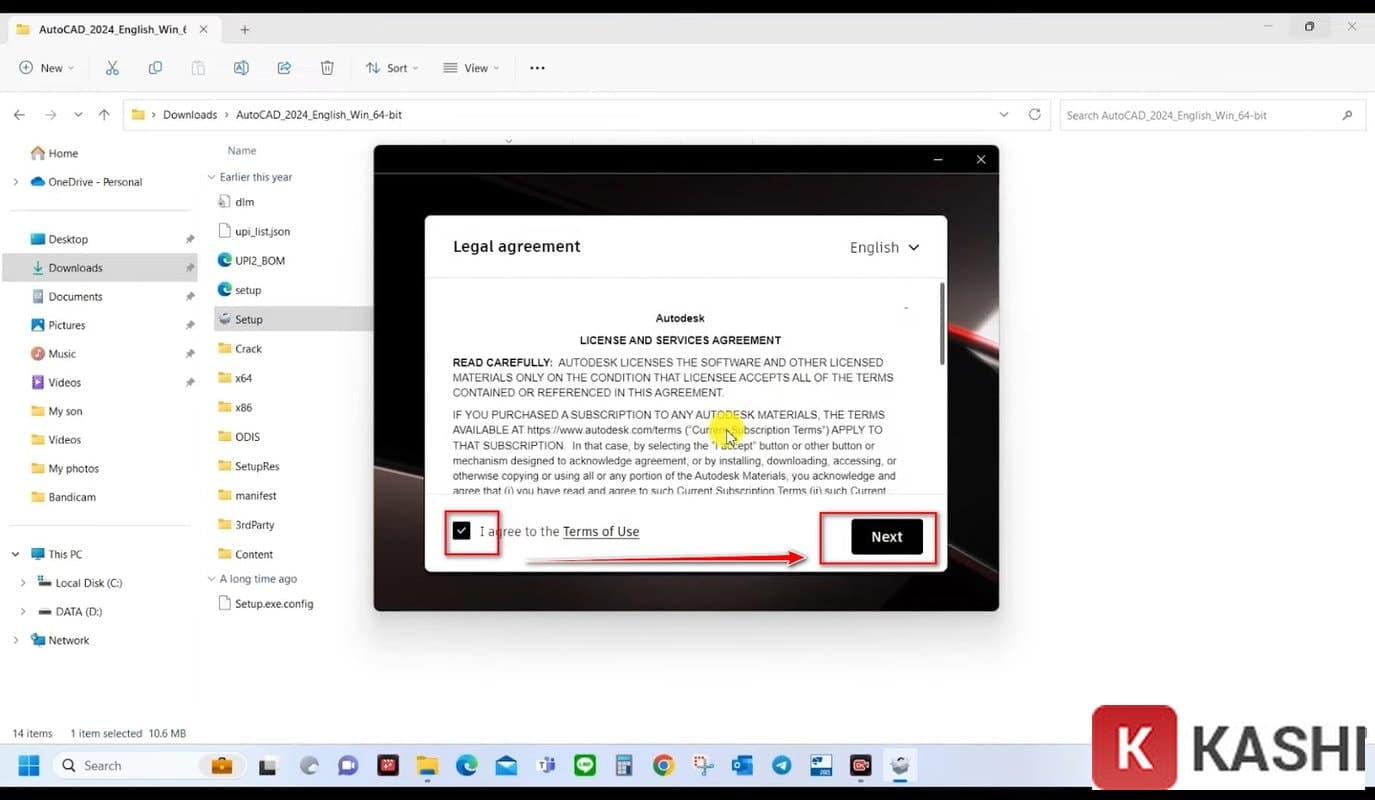1375x800 pixels.
Task: Open LINE from the taskbar
Action: point(585,766)
